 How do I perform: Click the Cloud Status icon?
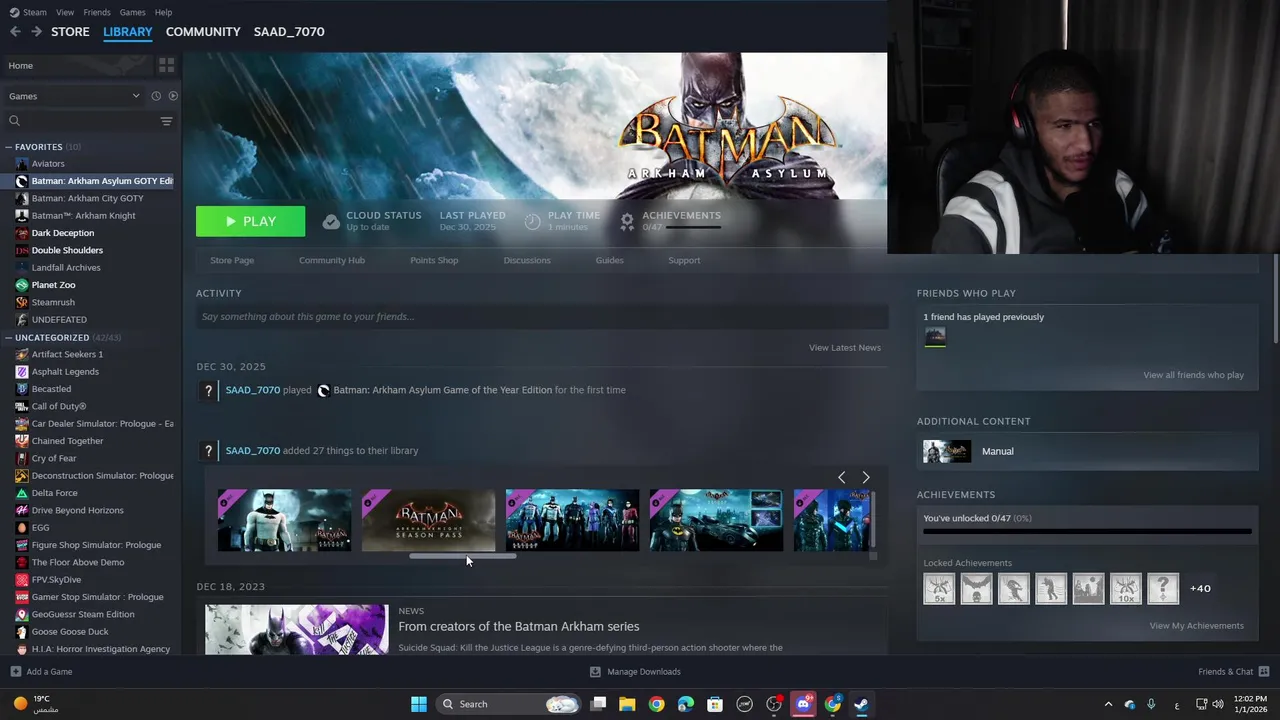tap(331, 221)
